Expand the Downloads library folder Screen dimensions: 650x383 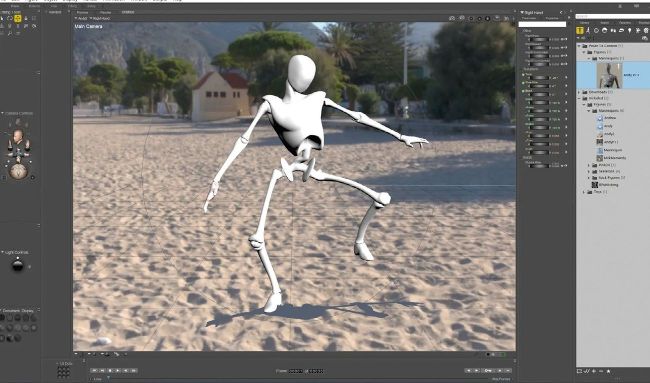tap(580, 92)
